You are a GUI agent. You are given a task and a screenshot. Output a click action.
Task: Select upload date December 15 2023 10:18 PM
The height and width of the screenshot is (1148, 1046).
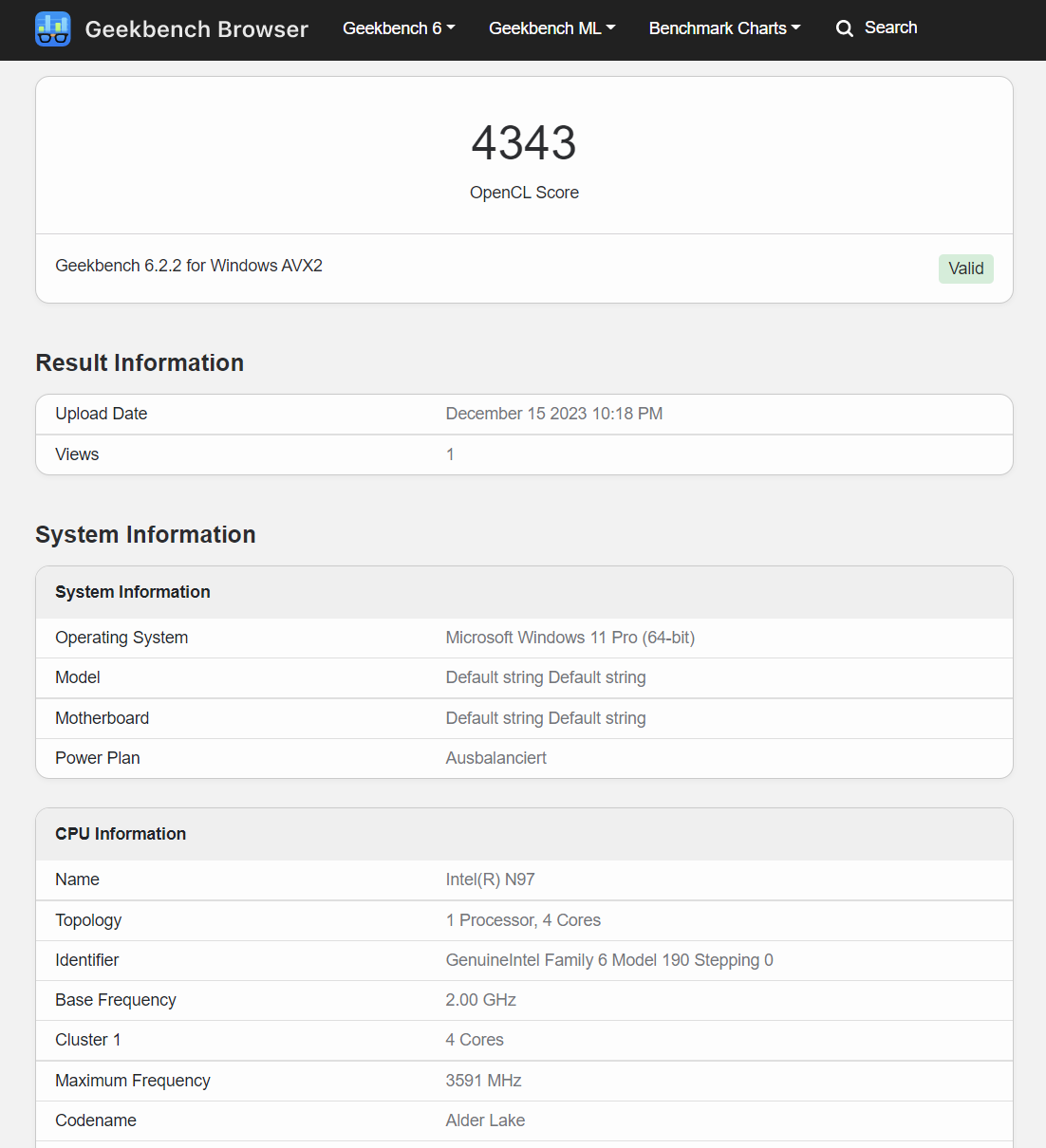[554, 414]
